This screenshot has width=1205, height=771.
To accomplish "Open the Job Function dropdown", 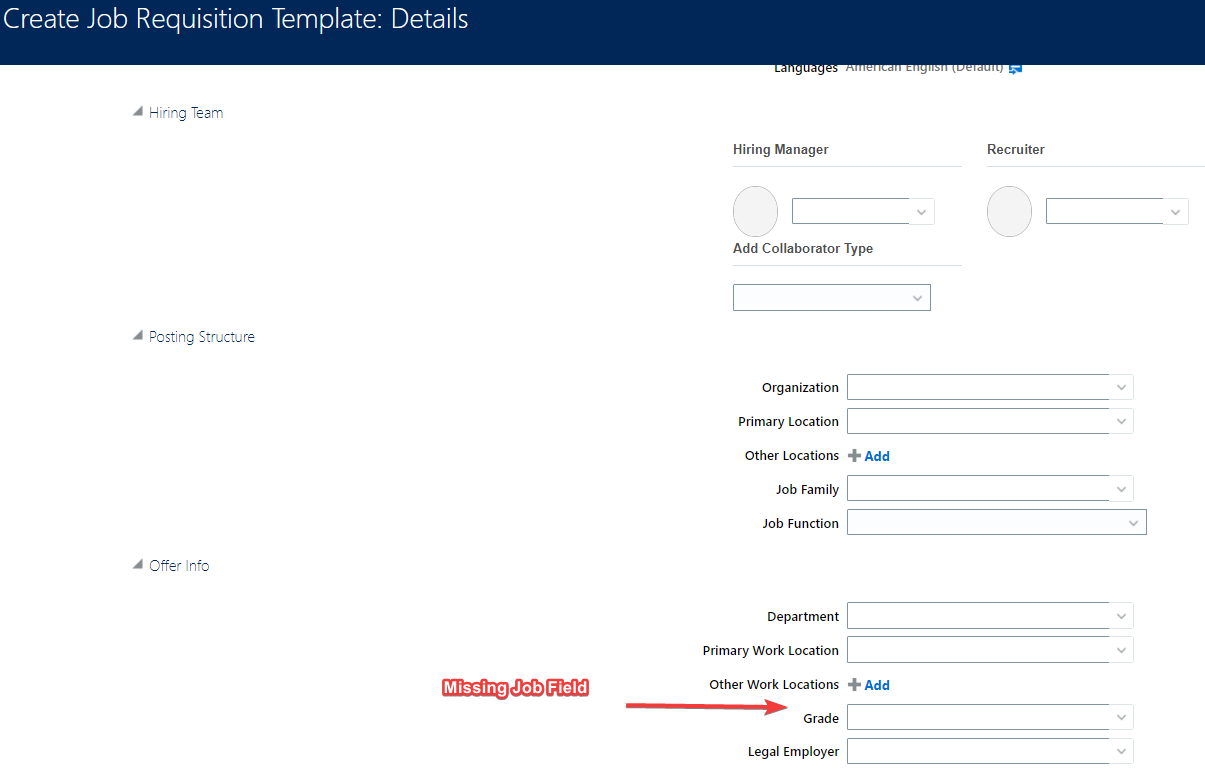I will click(x=1134, y=522).
